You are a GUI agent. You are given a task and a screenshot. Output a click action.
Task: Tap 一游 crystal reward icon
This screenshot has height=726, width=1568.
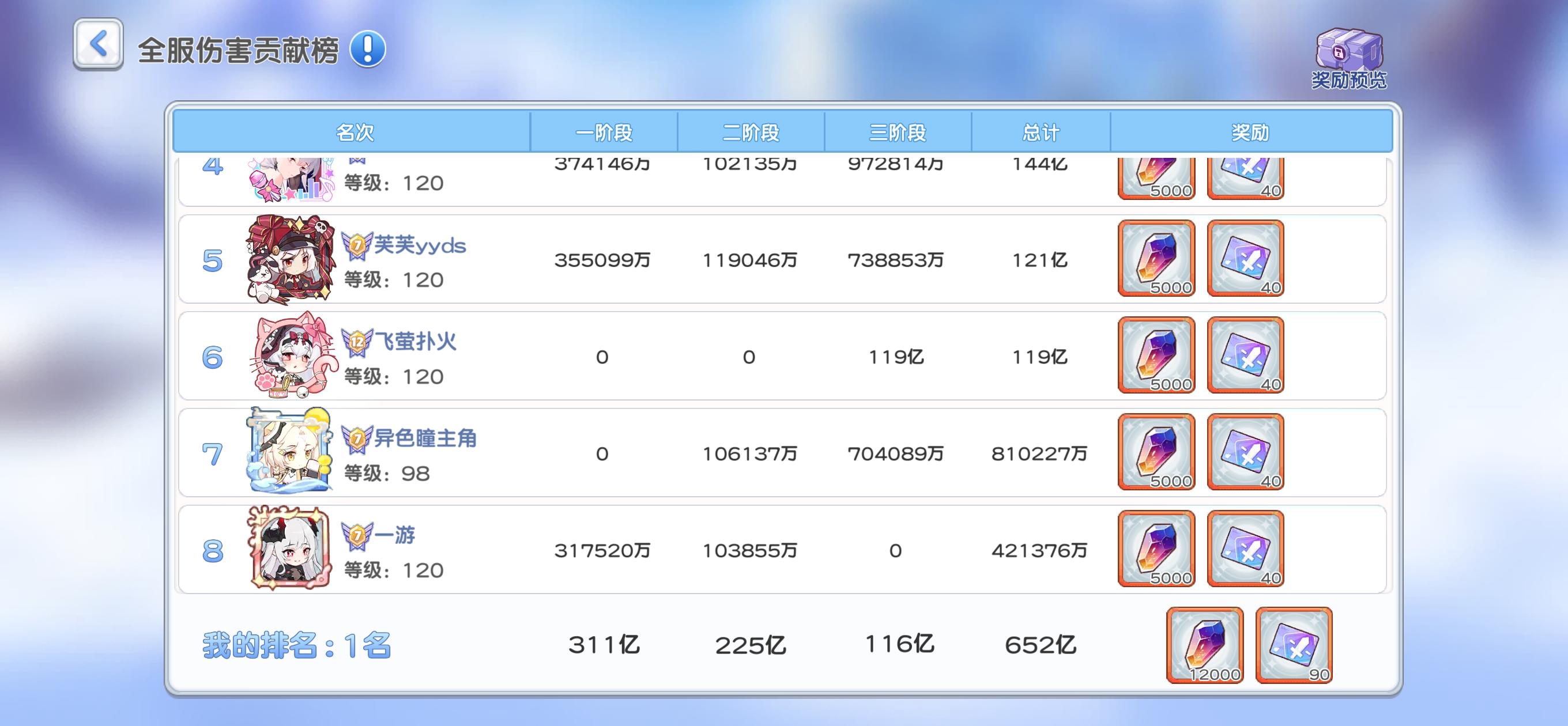tap(1156, 549)
